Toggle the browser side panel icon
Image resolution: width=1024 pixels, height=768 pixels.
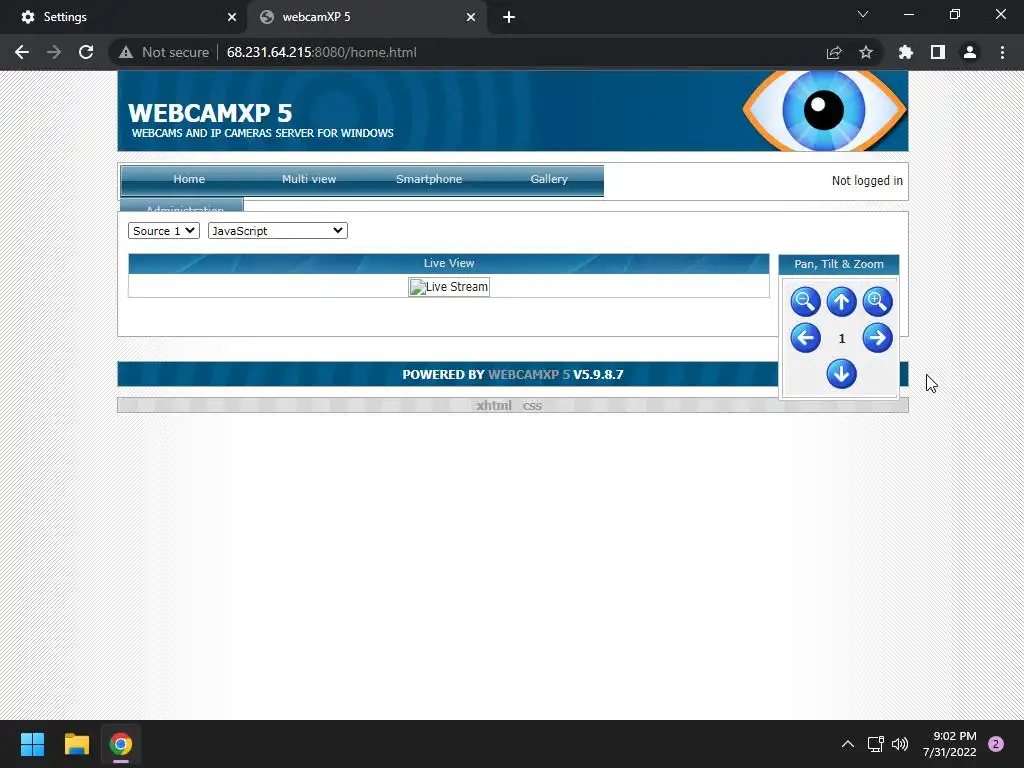click(x=938, y=52)
